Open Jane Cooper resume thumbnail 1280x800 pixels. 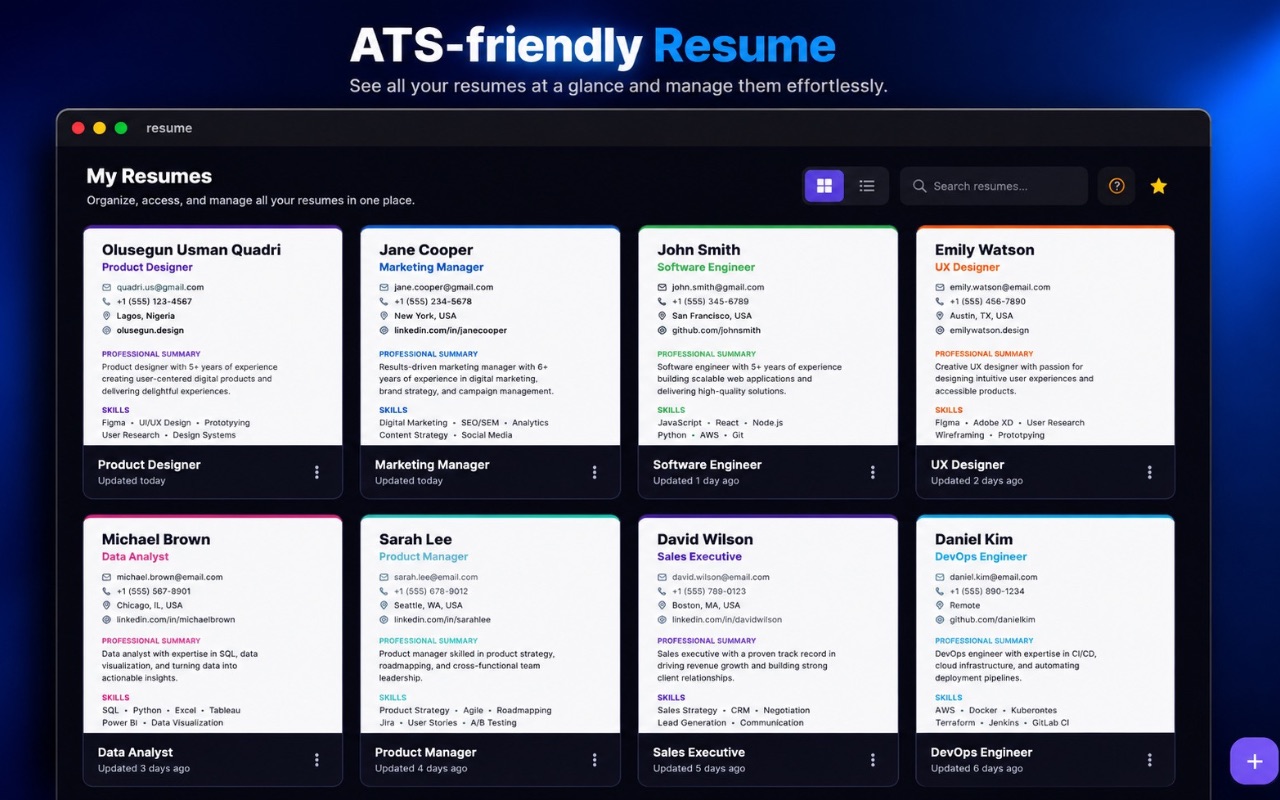tap(490, 336)
